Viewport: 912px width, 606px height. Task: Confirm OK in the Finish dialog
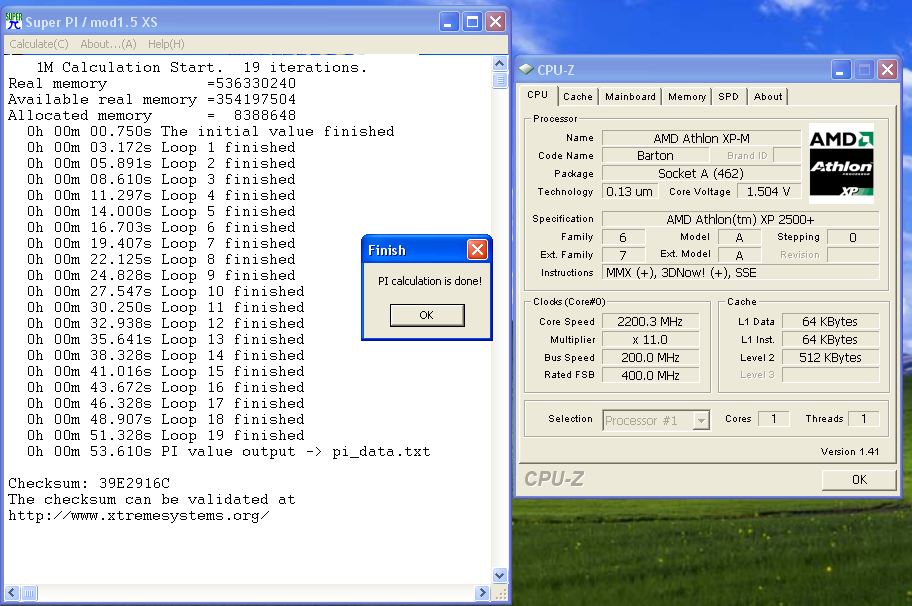tap(427, 315)
